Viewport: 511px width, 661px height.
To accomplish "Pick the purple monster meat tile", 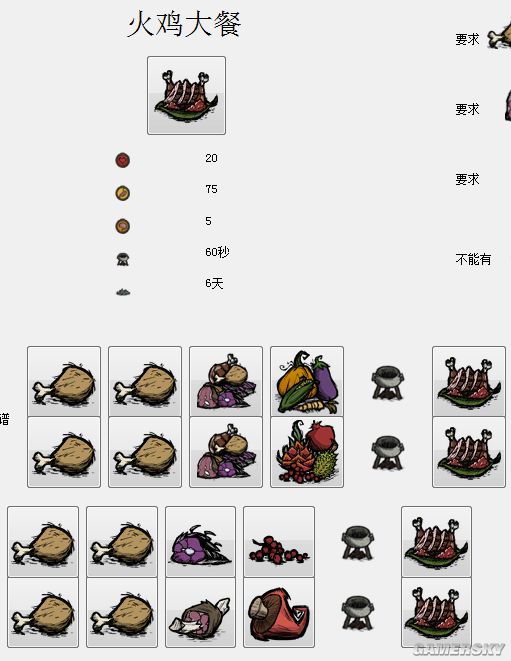I will 200,542.
